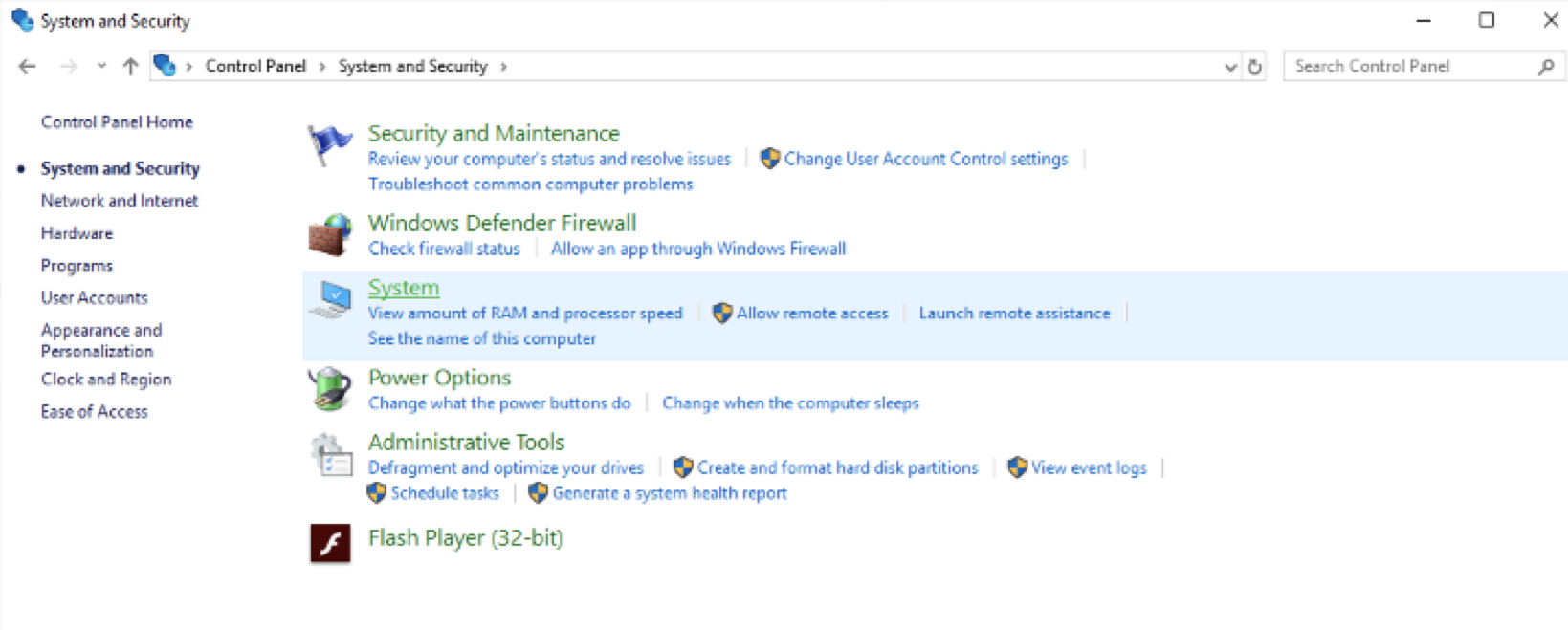Click the Schedule tasks link

(x=445, y=493)
